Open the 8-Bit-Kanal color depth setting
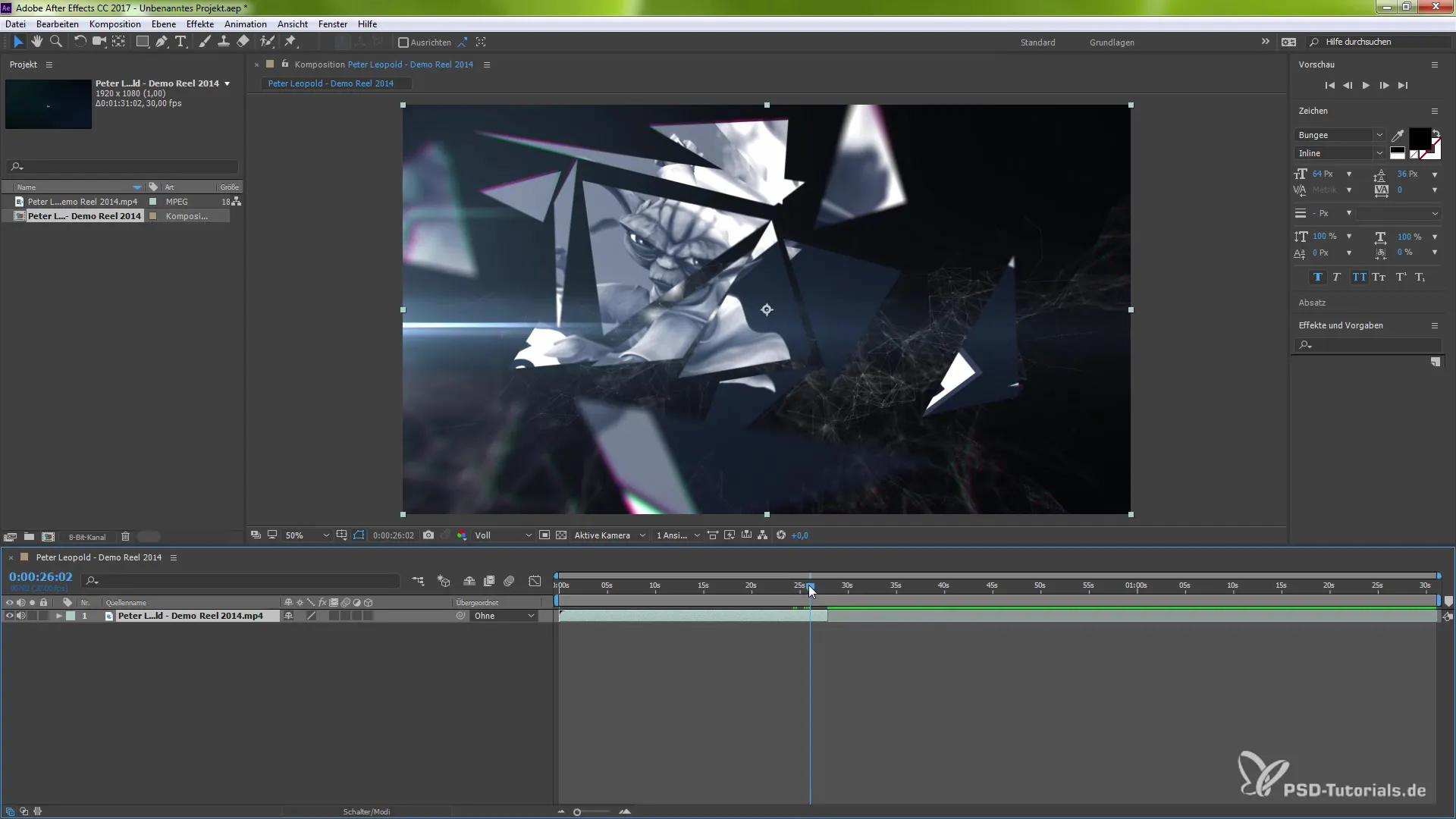The height and width of the screenshot is (819, 1456). [87, 537]
